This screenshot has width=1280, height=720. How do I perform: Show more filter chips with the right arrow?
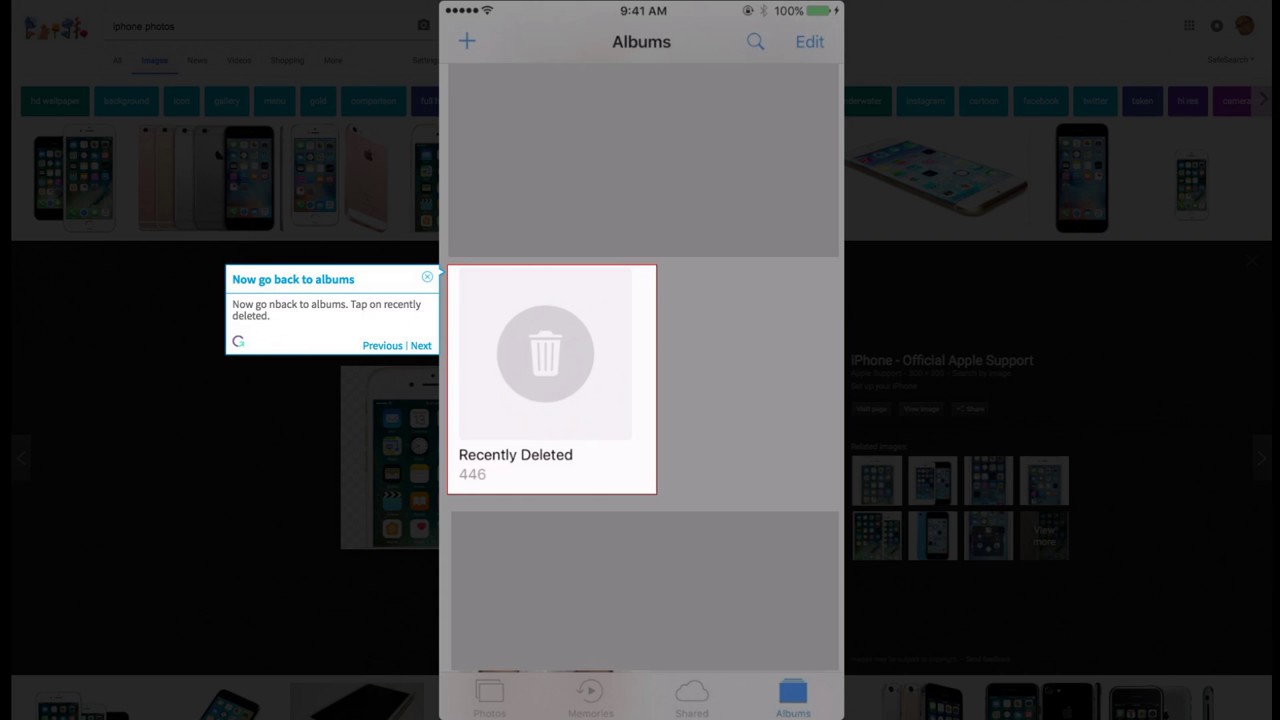(1263, 100)
